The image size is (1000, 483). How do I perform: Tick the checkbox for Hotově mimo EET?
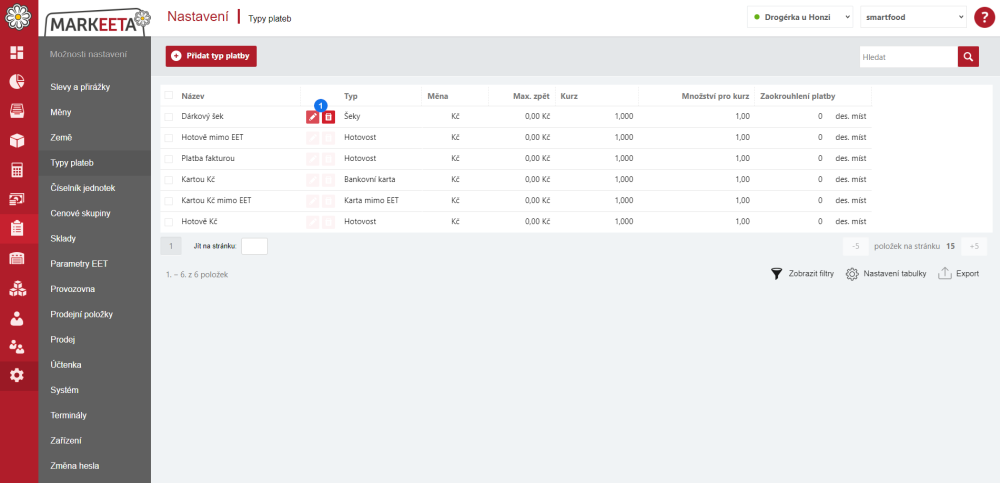(168, 138)
